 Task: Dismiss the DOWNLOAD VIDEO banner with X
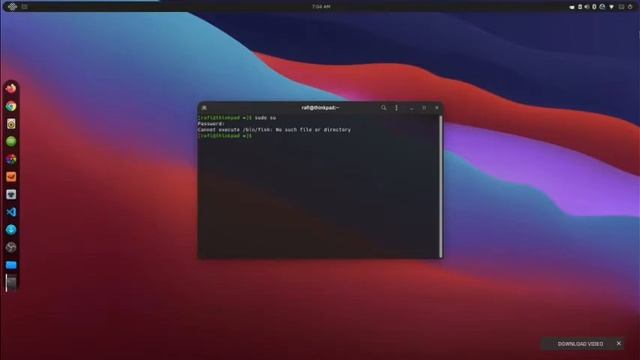(x=619, y=343)
